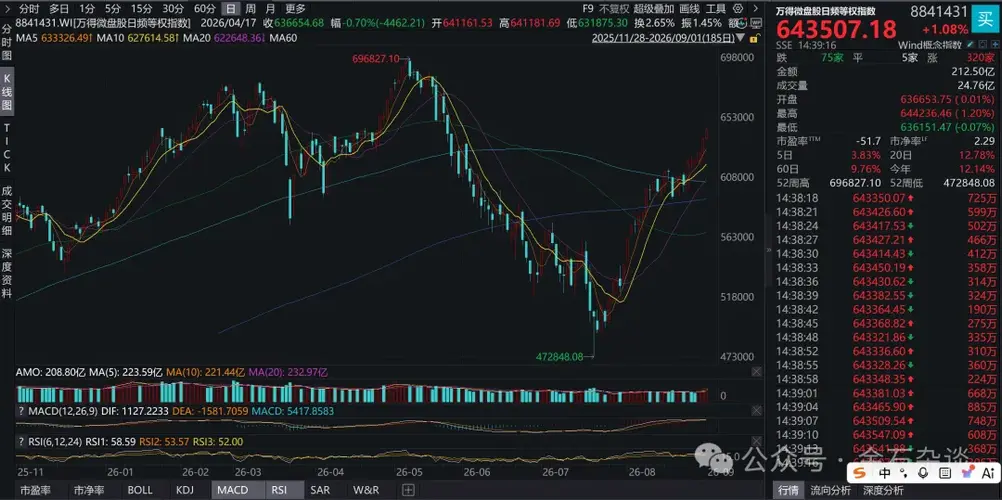The width and height of the screenshot is (1002, 500).
Task: Toggle the RSI indicator tab
Action: pos(279,490)
